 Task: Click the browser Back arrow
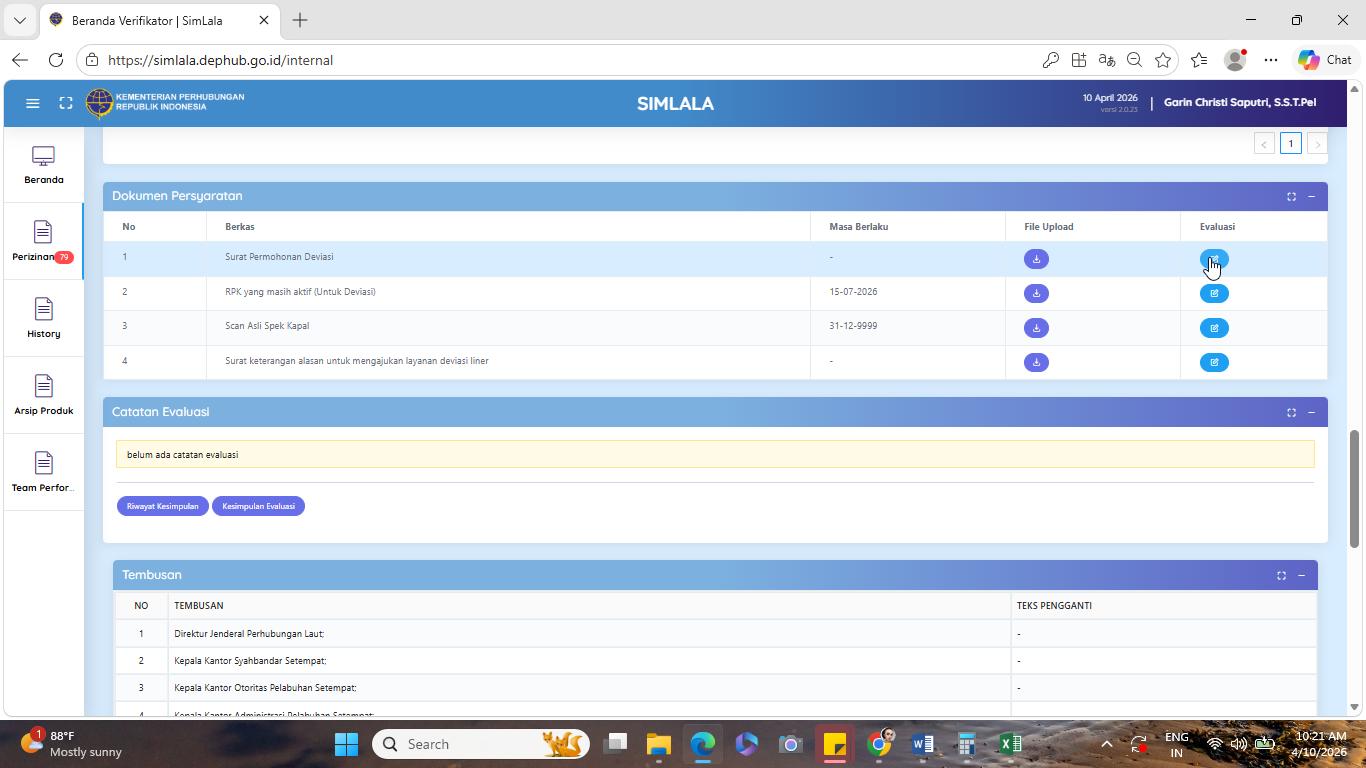coord(20,60)
